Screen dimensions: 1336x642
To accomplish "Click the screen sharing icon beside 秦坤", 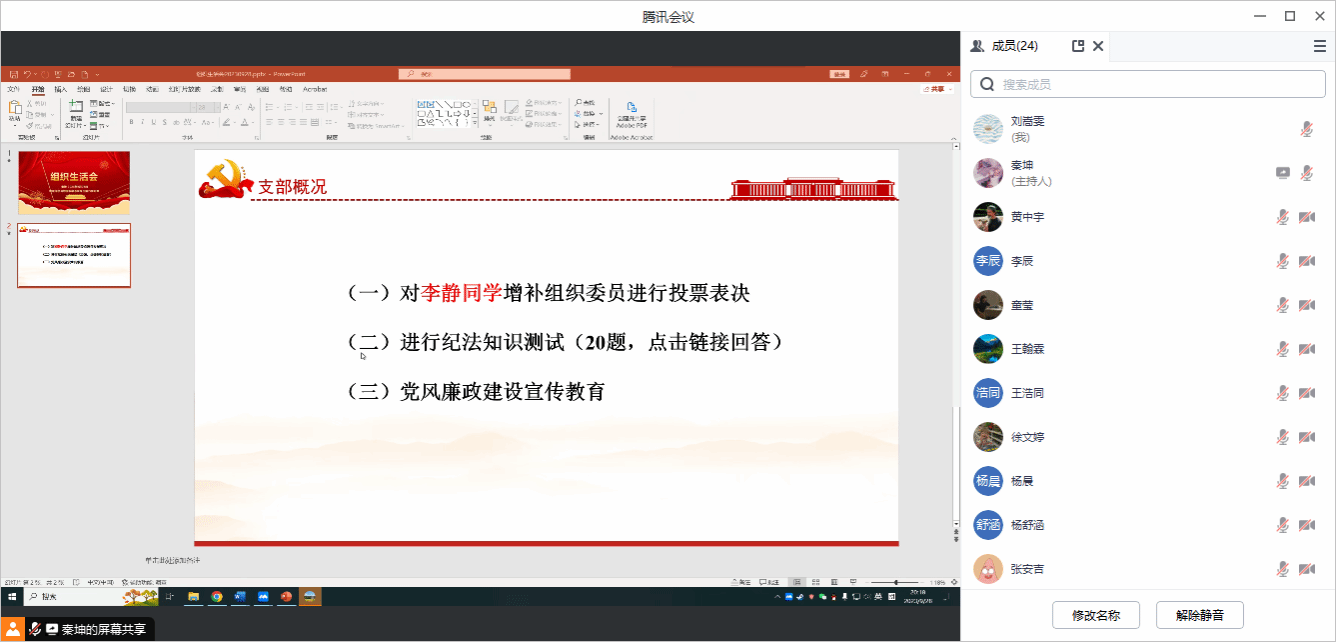I will [1283, 173].
